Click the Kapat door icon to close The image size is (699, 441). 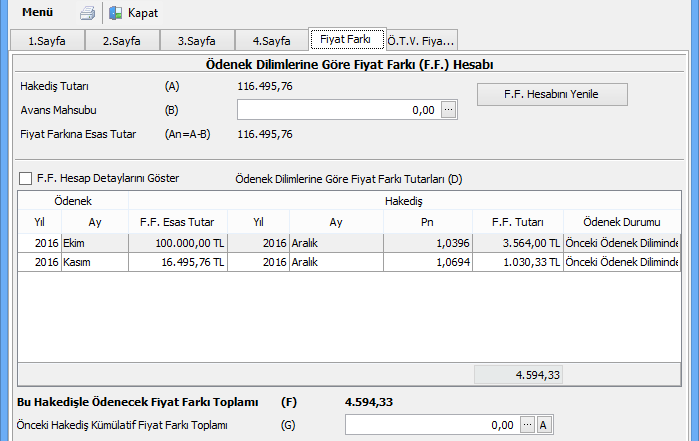116,13
